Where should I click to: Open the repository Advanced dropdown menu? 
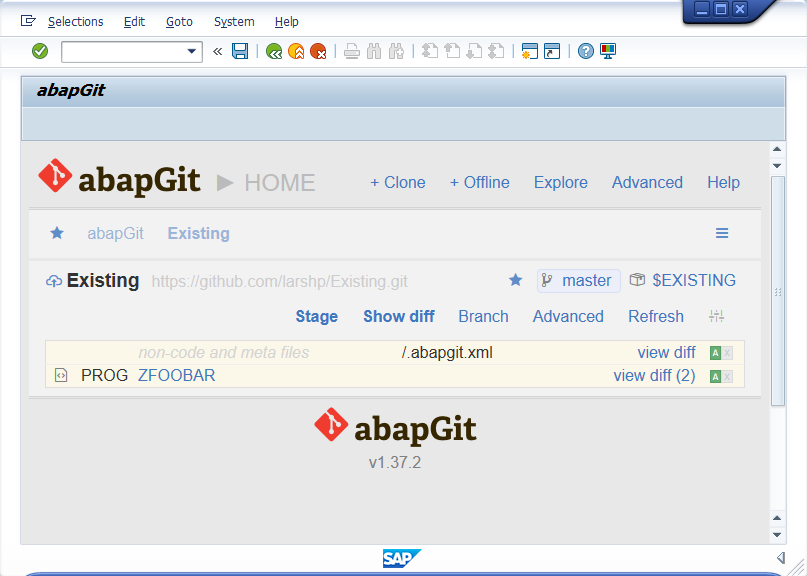568,316
